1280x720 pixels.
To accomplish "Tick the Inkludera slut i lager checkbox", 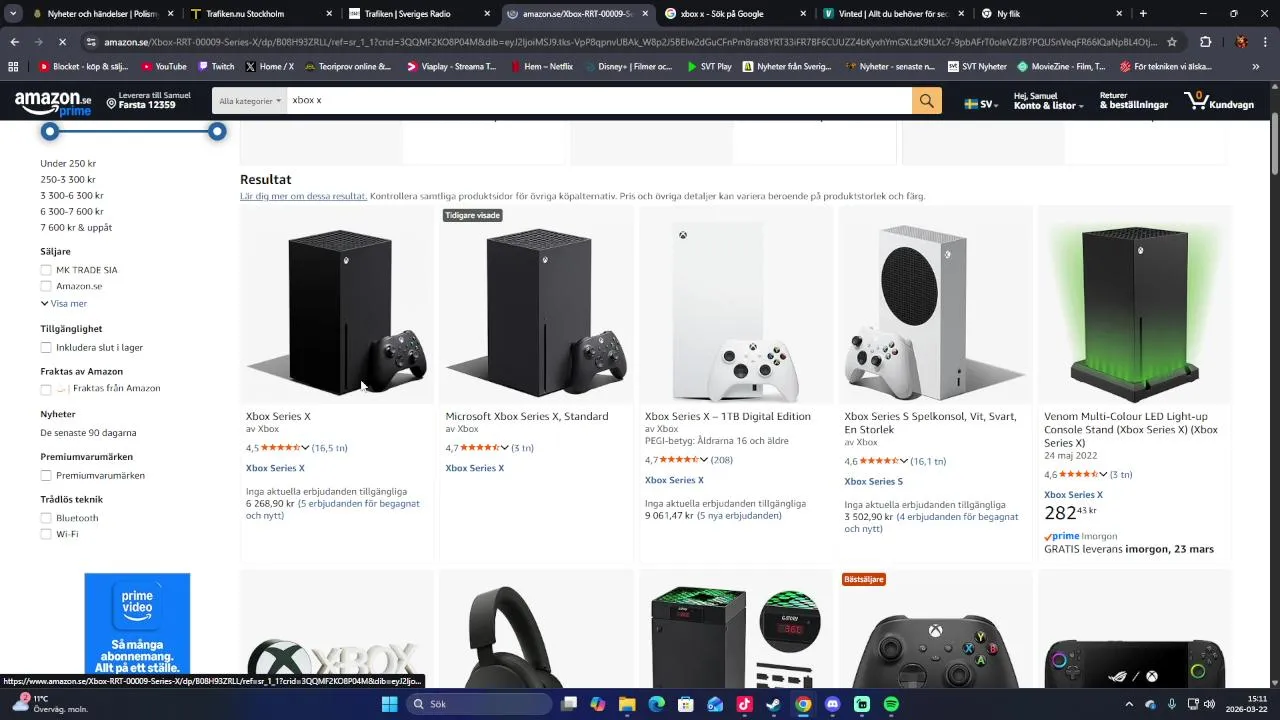I will tap(46, 348).
